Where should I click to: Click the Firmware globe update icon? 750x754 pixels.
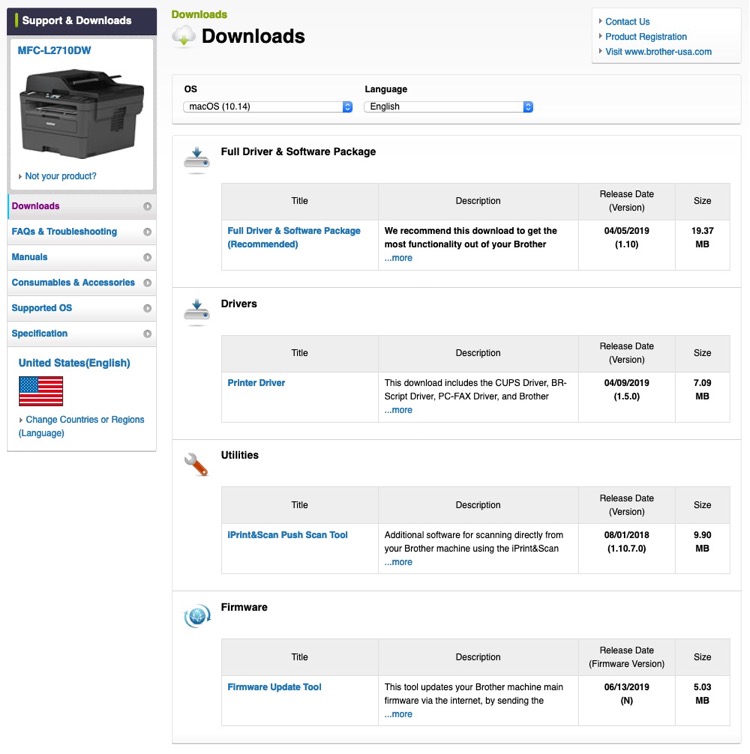[197, 616]
